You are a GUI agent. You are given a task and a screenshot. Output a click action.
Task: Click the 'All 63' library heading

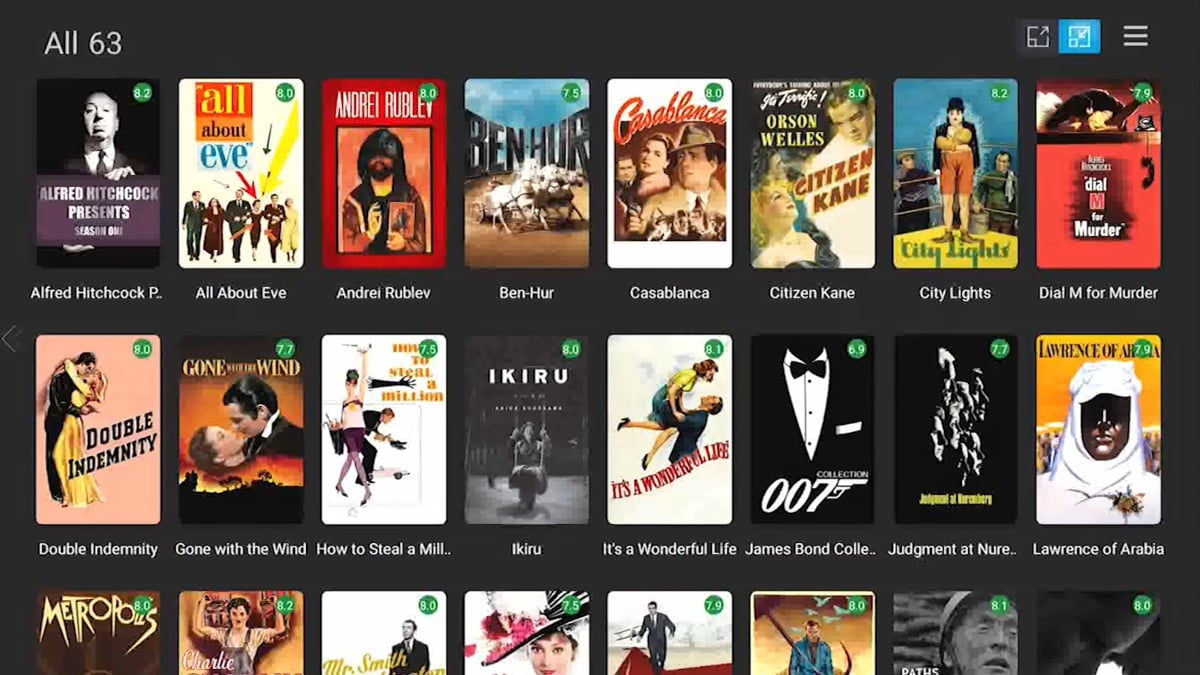[83, 44]
